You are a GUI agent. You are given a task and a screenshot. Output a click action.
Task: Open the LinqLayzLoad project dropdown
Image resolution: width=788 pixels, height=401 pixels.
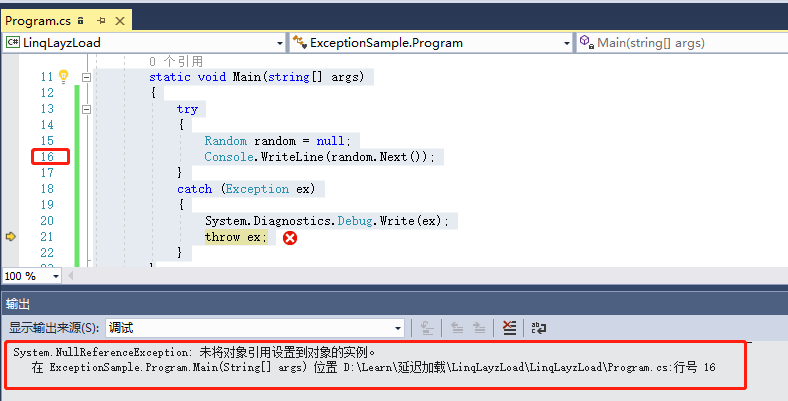pyautogui.click(x=145, y=43)
